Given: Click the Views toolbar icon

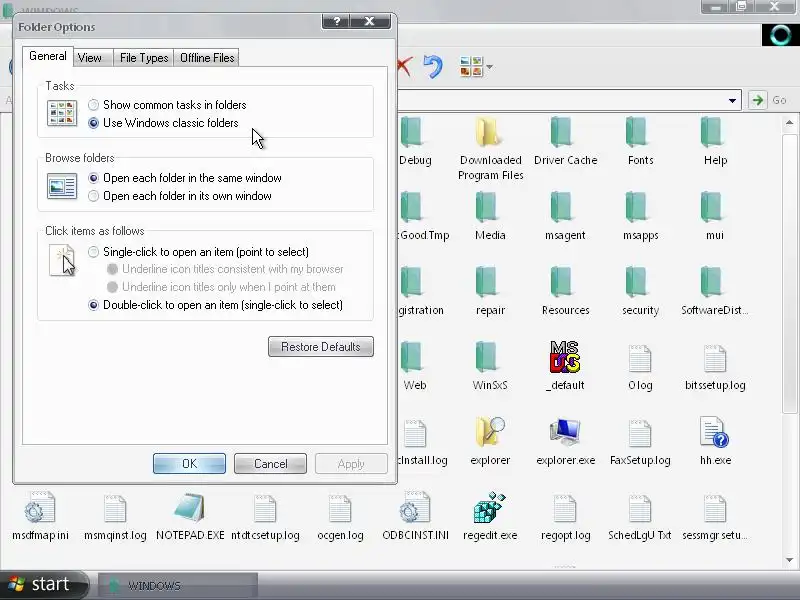Looking at the screenshot, I should 471,67.
